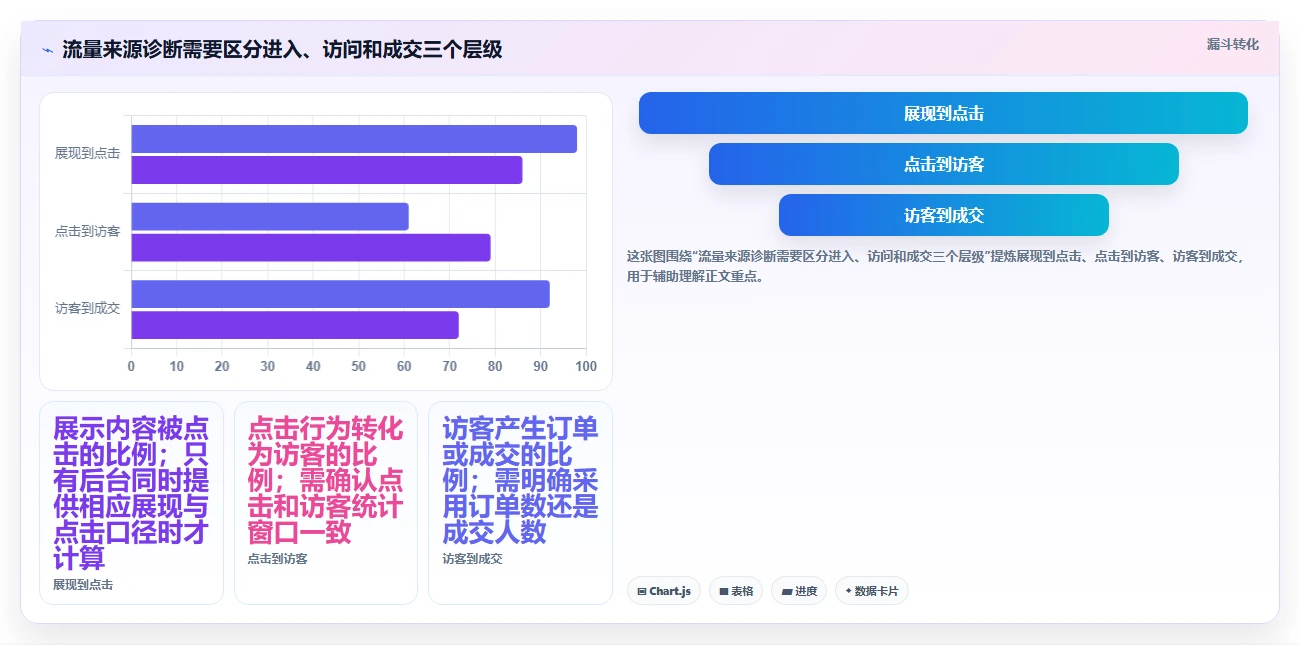Click the 进度 tag chip
Viewport: 1300px width, 645px height.
799,591
